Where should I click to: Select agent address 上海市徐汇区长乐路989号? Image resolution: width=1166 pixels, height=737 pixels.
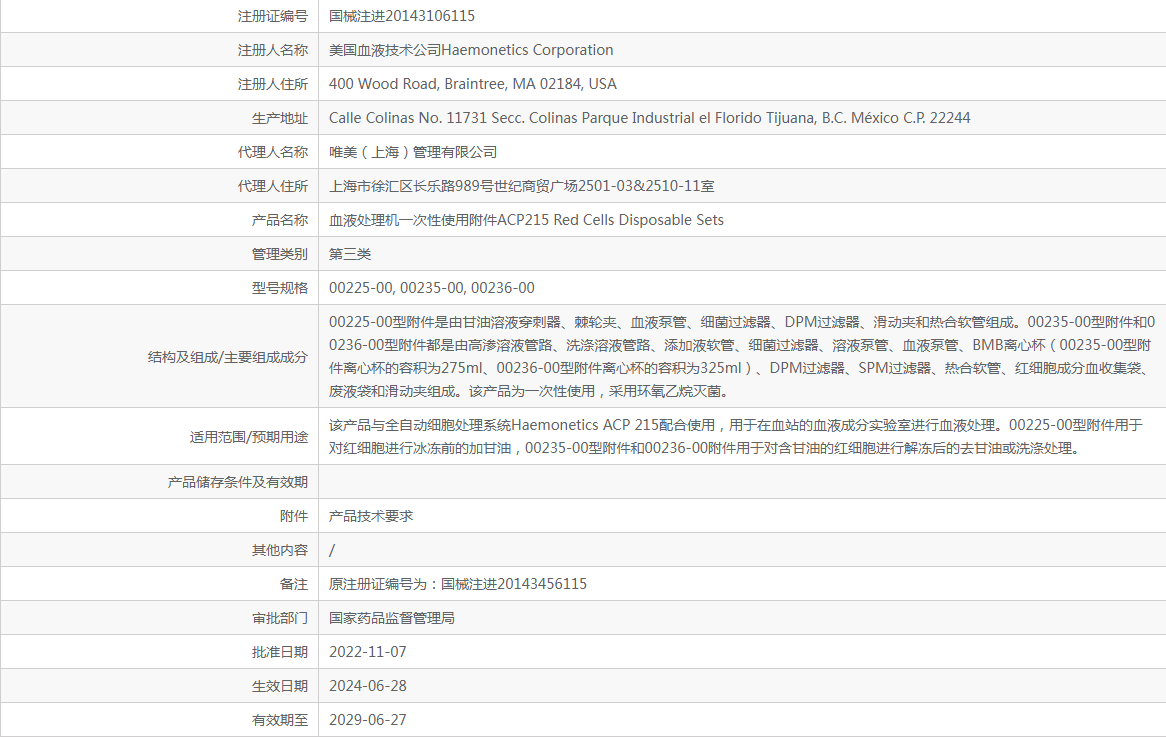[521, 186]
